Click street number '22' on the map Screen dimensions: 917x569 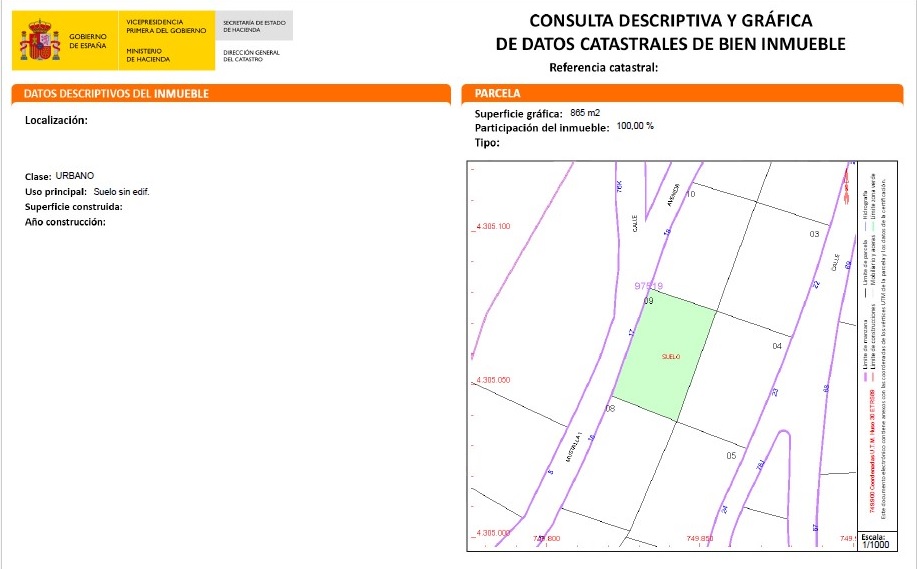coord(816,284)
